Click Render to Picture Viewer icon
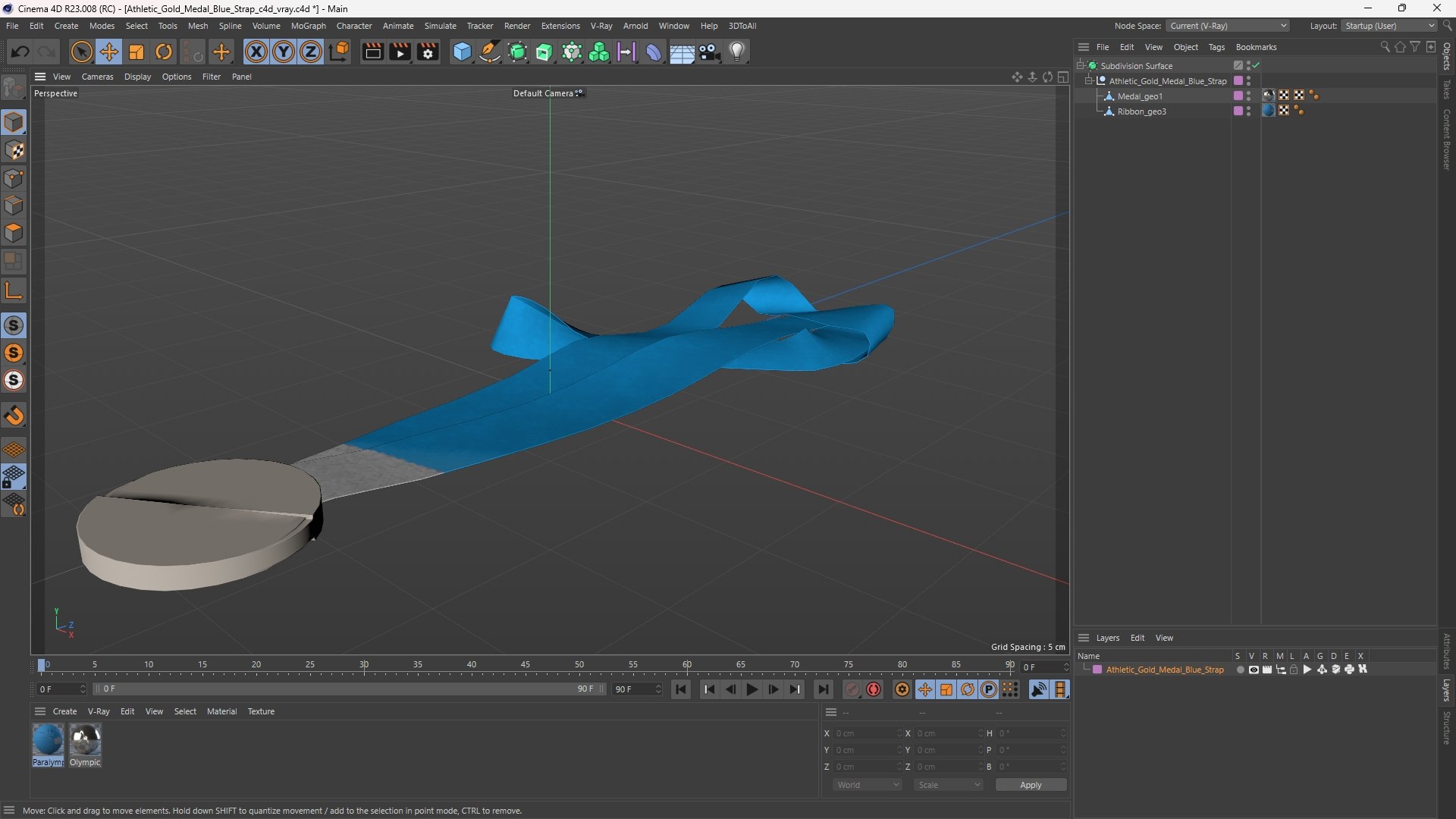The image size is (1456, 819). [400, 52]
